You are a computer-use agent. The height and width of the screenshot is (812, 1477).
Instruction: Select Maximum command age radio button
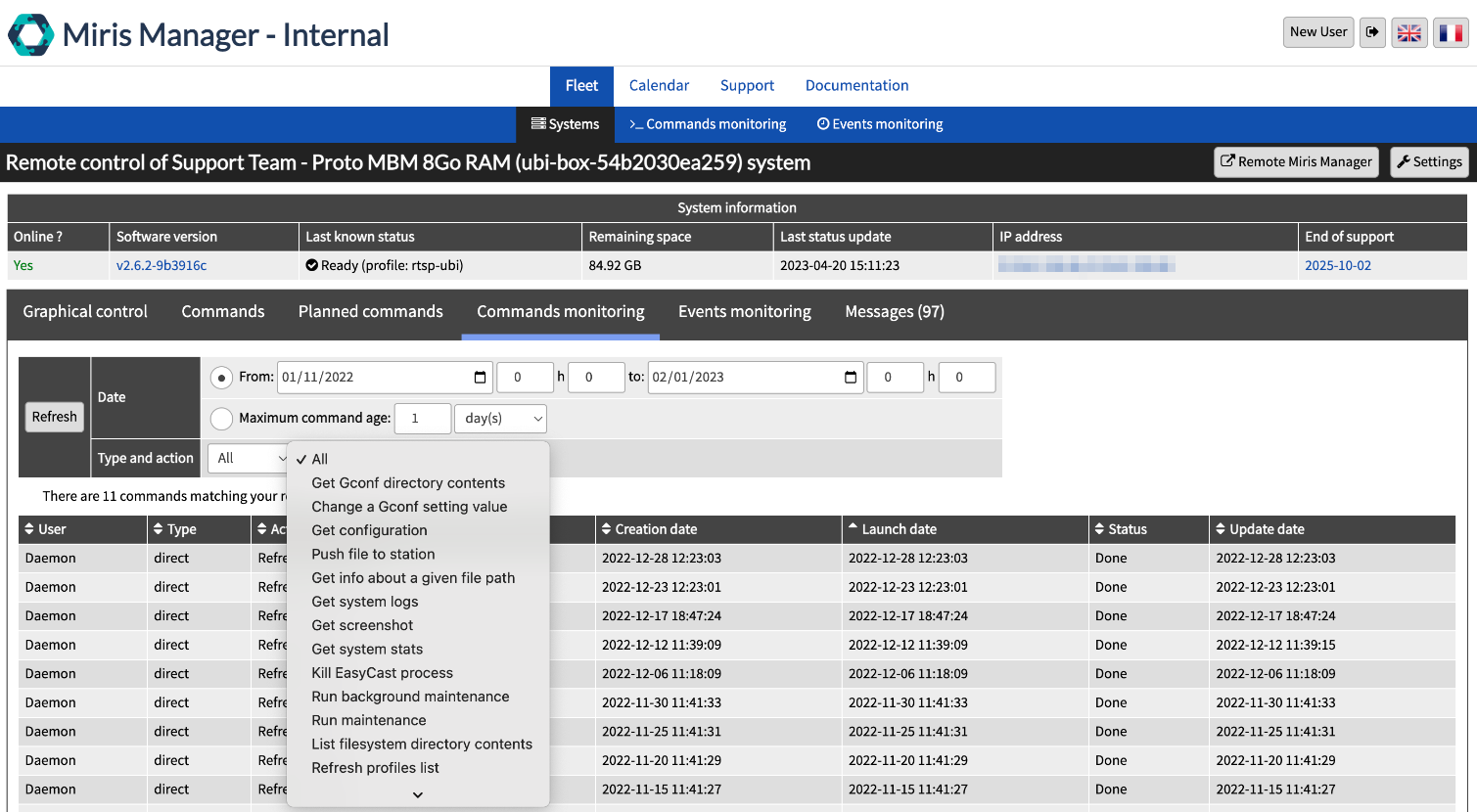(x=222, y=419)
